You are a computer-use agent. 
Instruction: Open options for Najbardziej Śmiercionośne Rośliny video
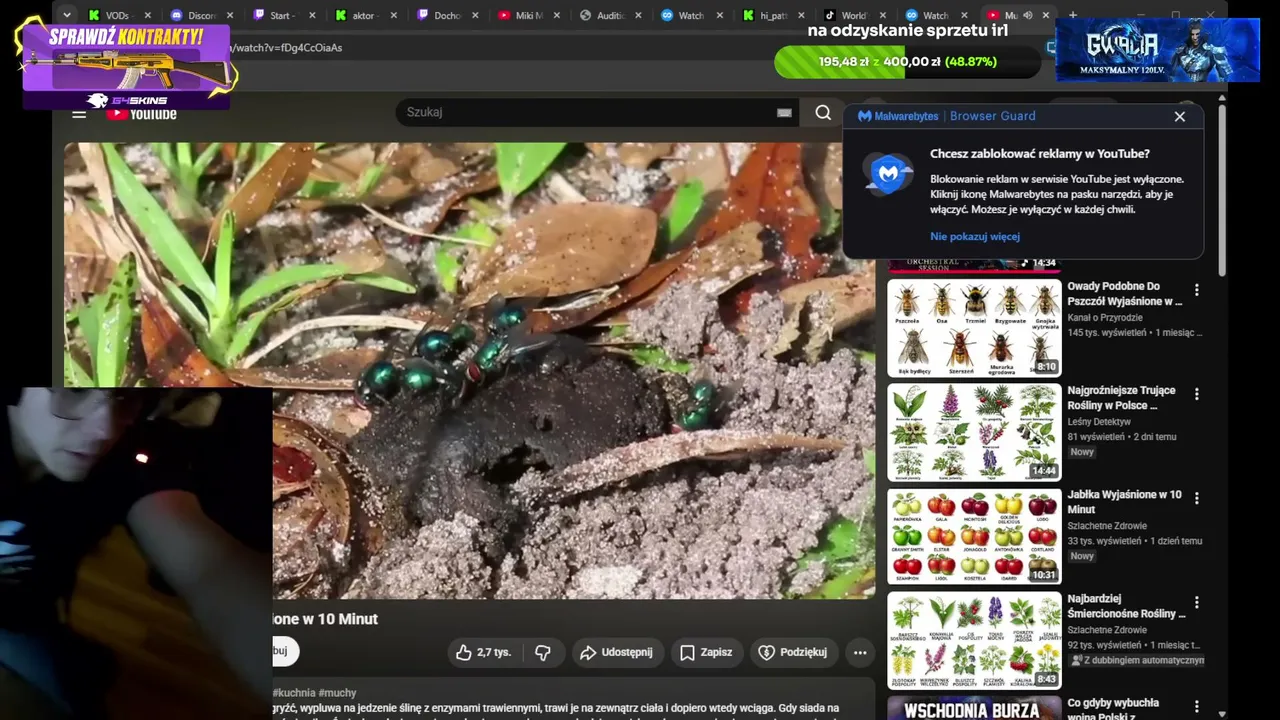[1196, 602]
